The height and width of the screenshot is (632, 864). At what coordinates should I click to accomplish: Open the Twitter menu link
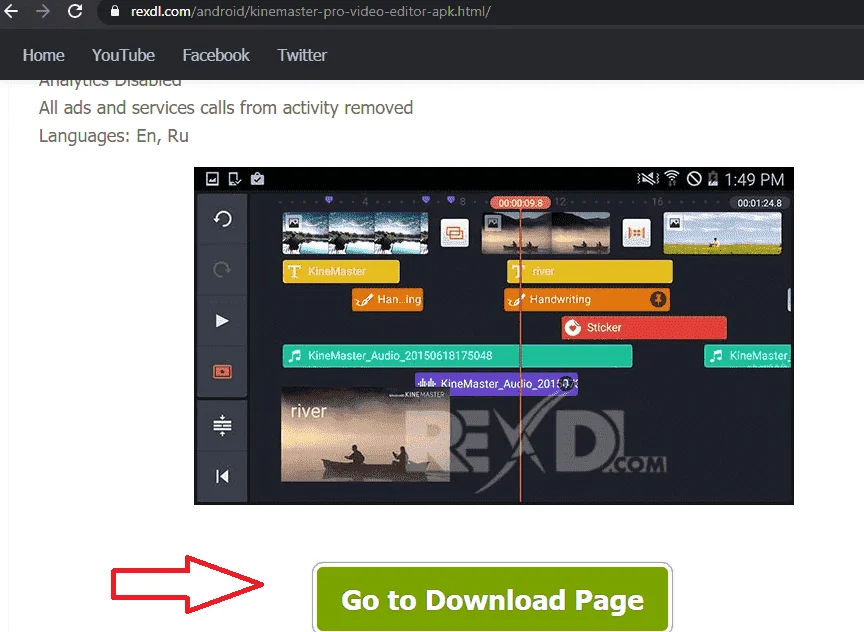tap(302, 55)
